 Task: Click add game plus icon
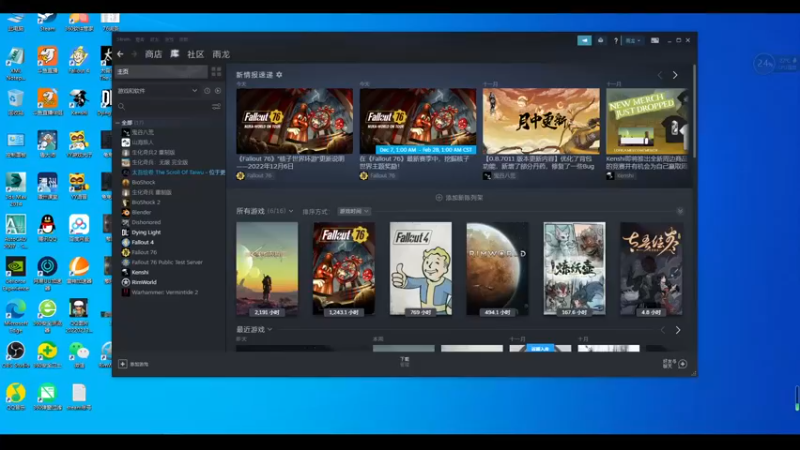[122, 364]
